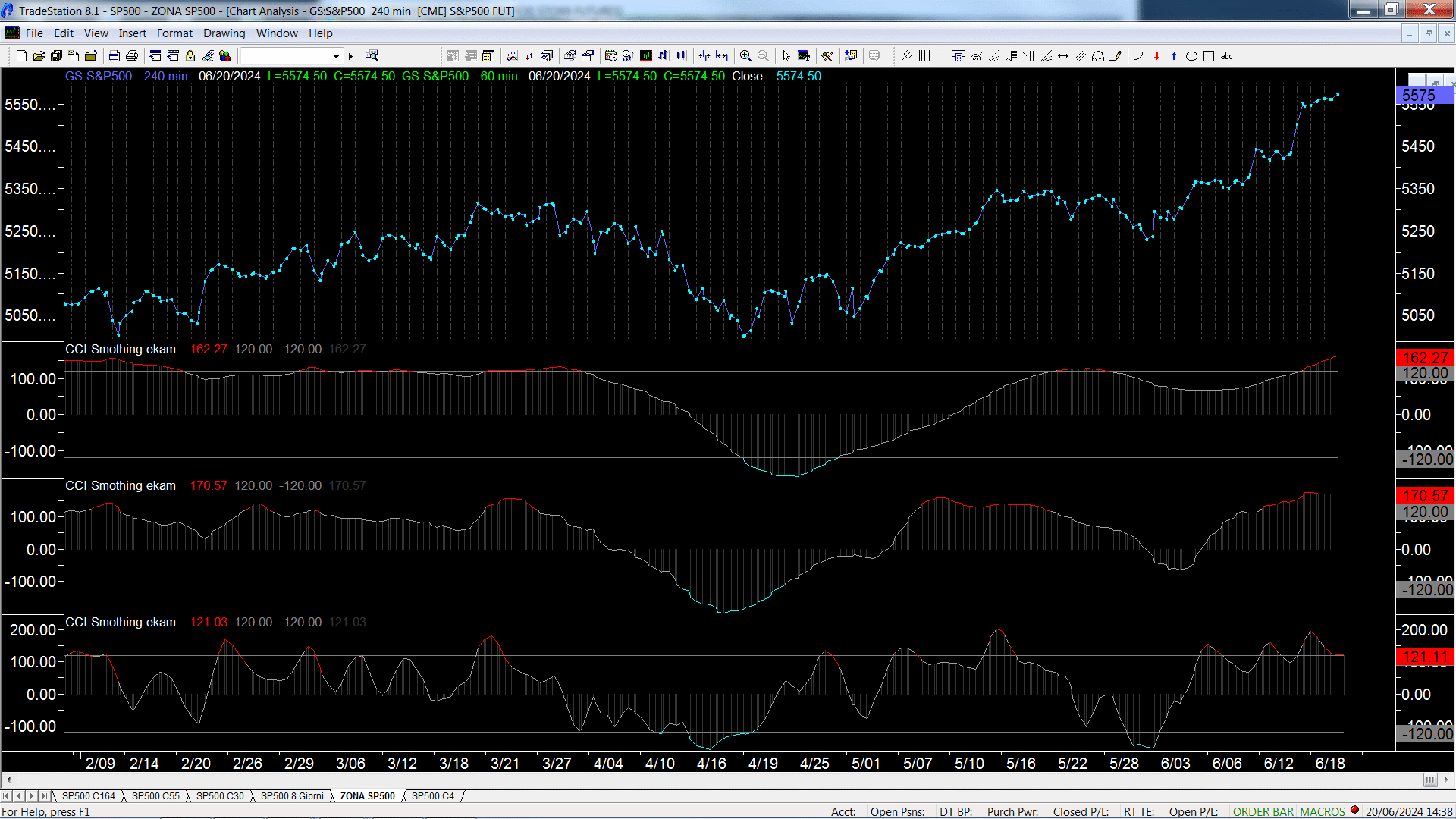Open the View menu
Viewport: 1456px width, 819px height.
click(x=96, y=33)
